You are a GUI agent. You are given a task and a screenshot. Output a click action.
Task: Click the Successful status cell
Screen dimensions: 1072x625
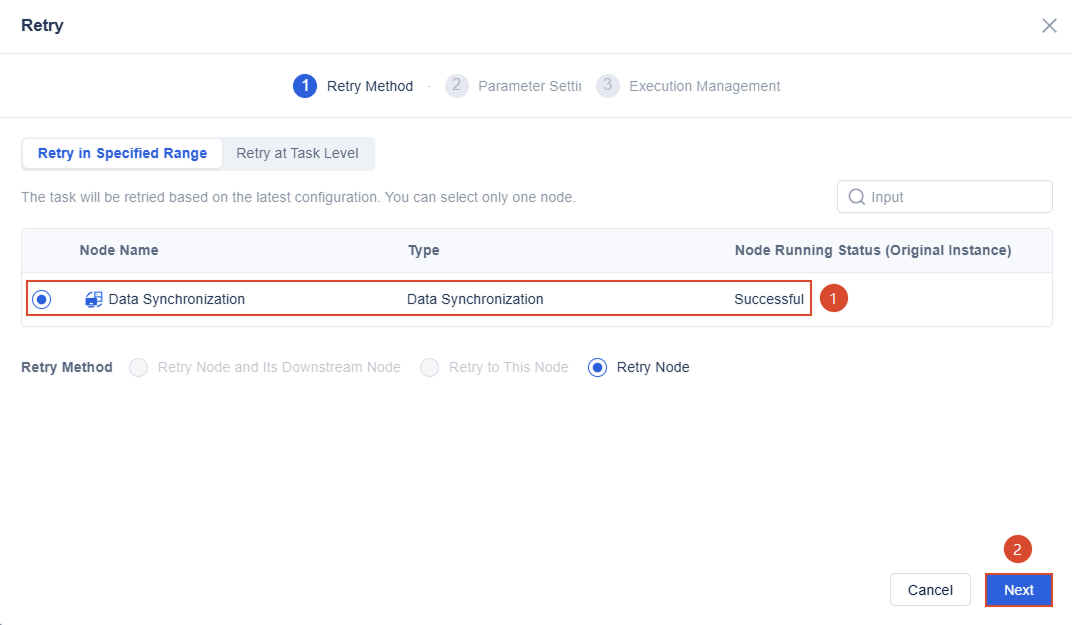(769, 299)
